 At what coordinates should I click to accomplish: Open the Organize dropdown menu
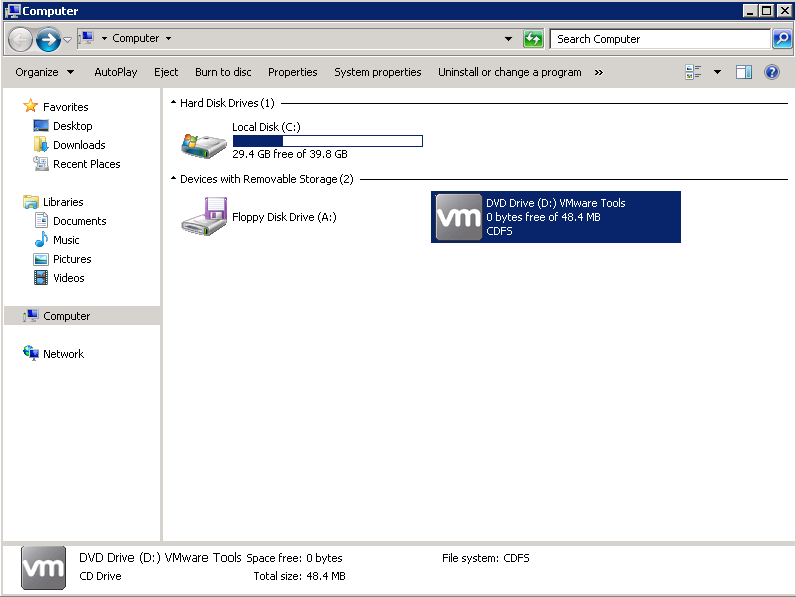click(44, 72)
